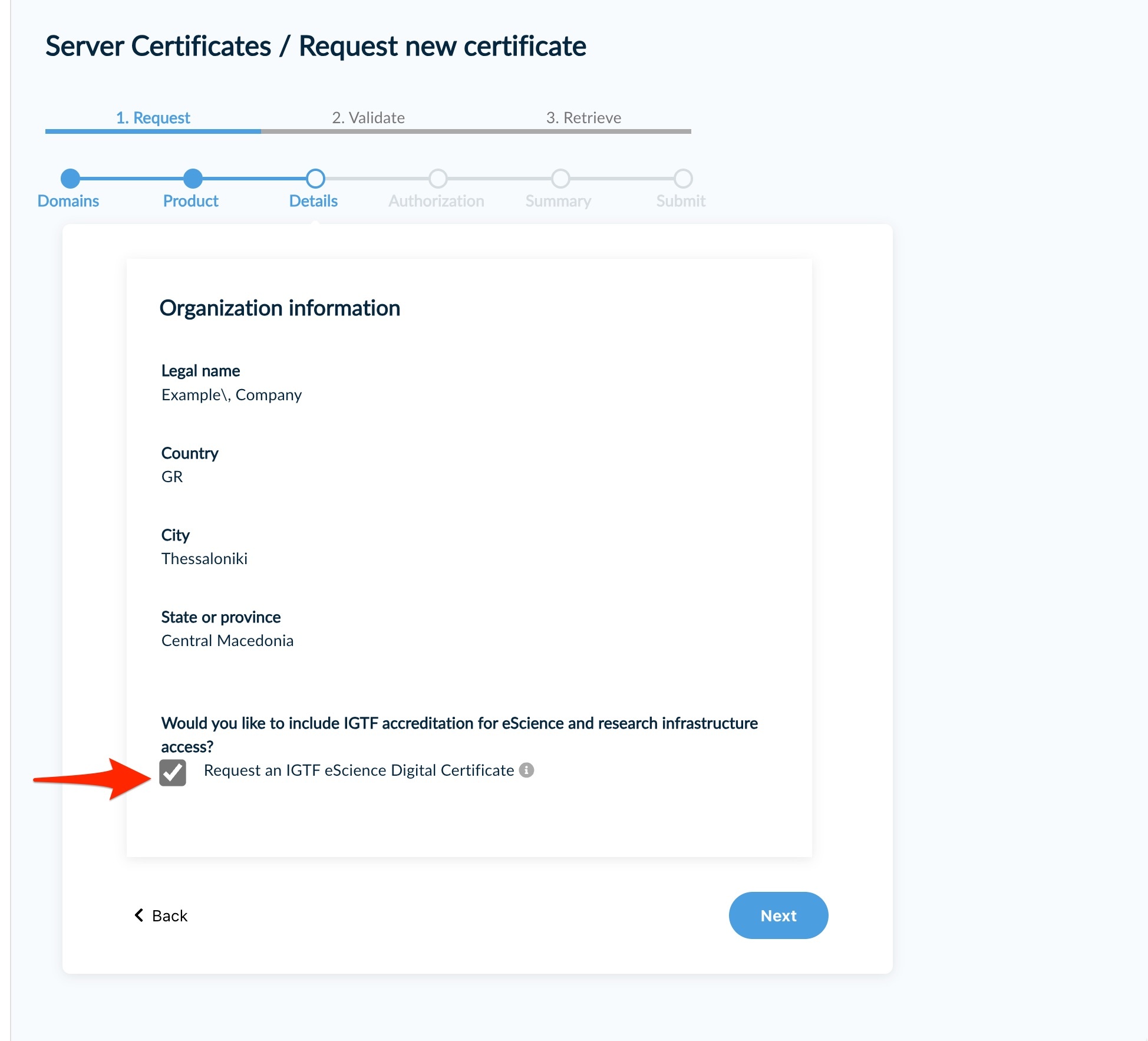The image size is (1148, 1041).
Task: Click the Product step circle
Action: [x=193, y=179]
